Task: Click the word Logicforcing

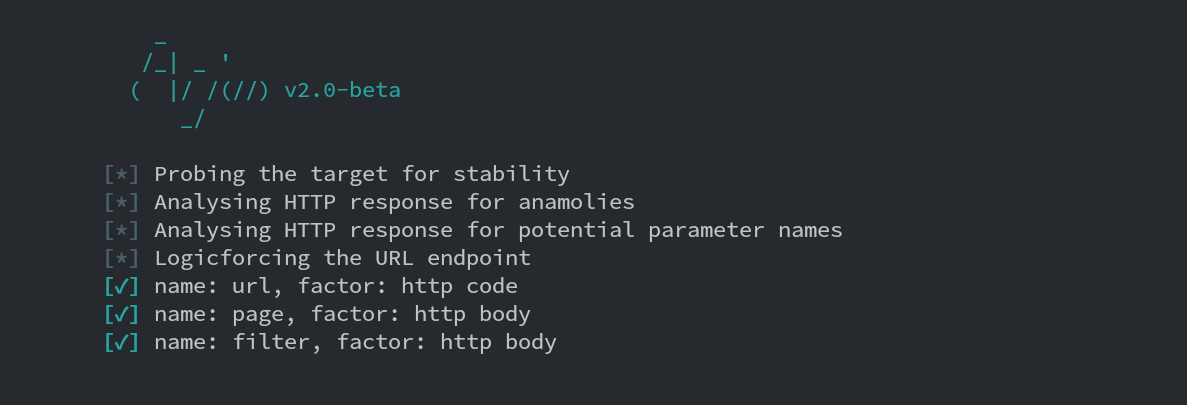Action: coord(232,258)
